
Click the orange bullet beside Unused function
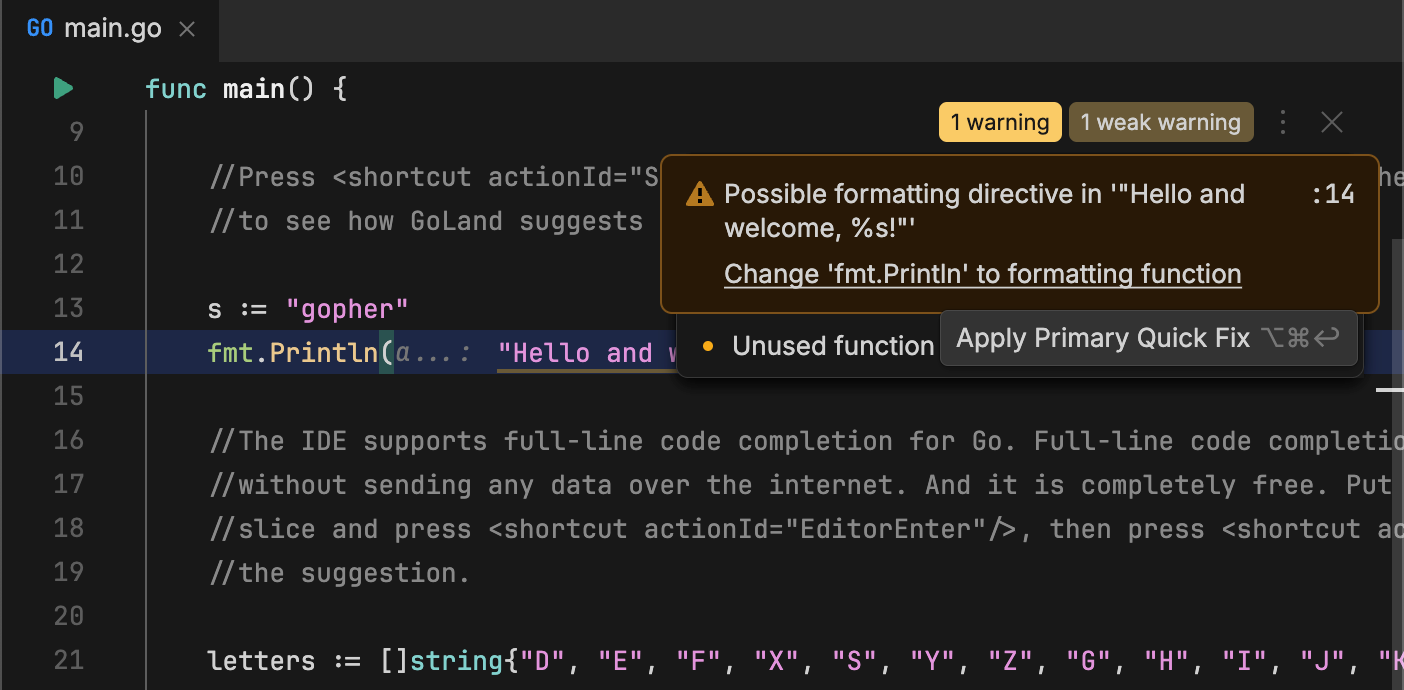[x=708, y=346]
